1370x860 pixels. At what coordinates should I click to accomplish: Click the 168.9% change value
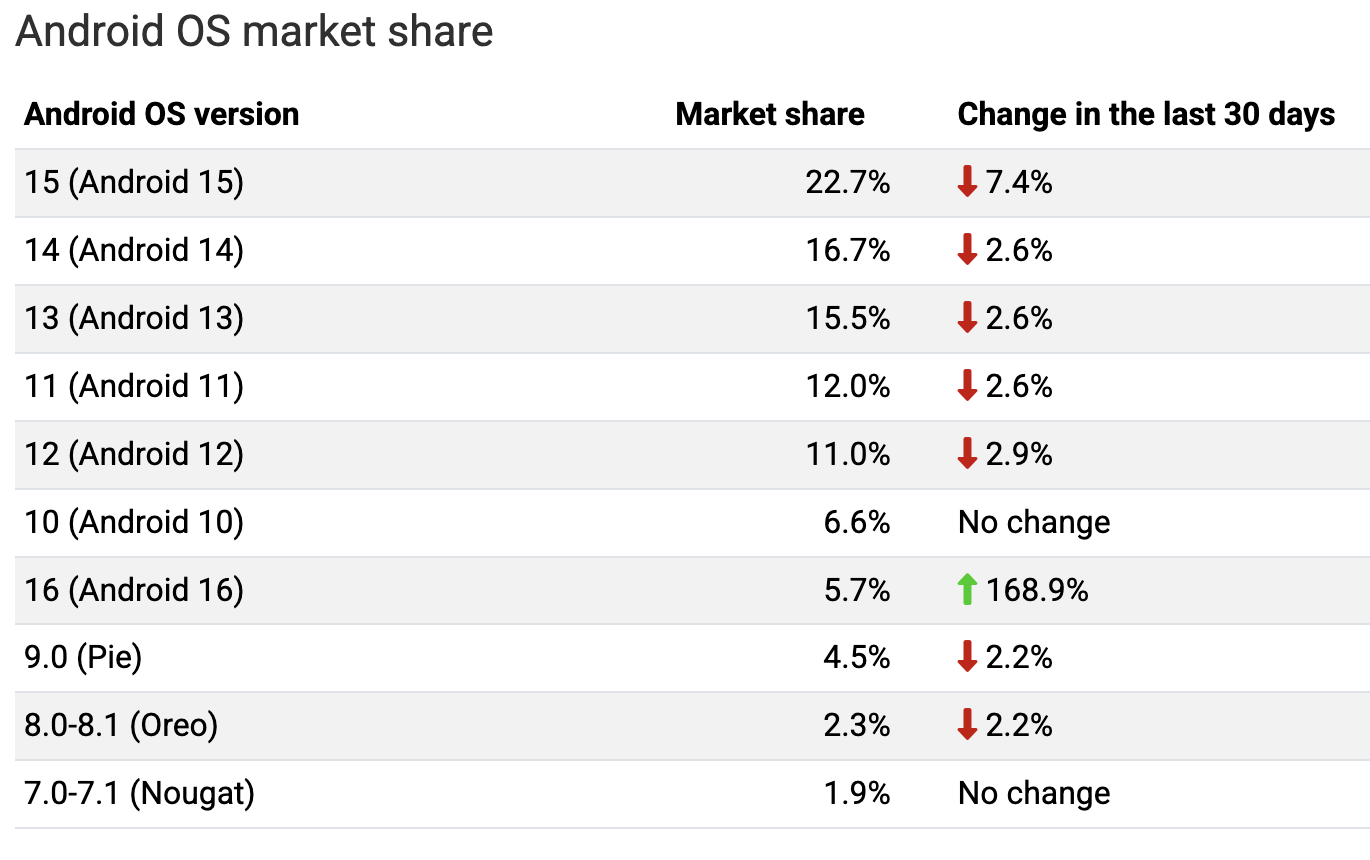pos(1037,590)
